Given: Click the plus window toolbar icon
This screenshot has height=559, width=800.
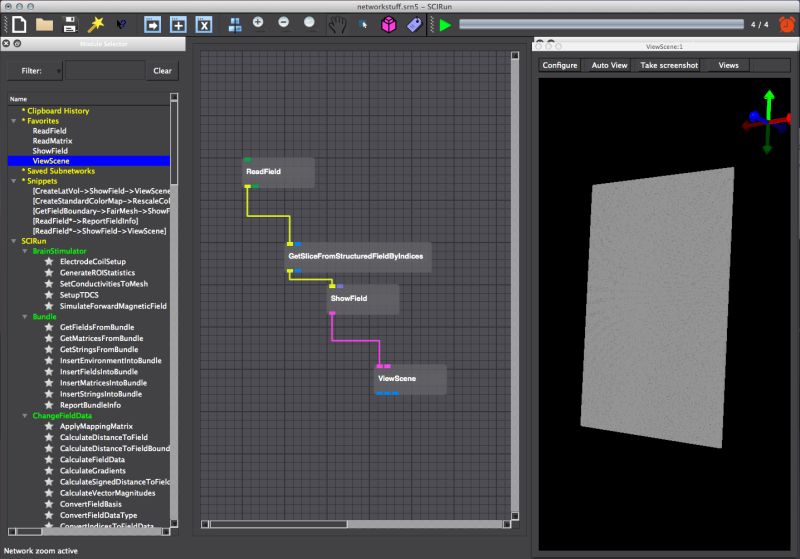Looking at the screenshot, I should [178, 24].
